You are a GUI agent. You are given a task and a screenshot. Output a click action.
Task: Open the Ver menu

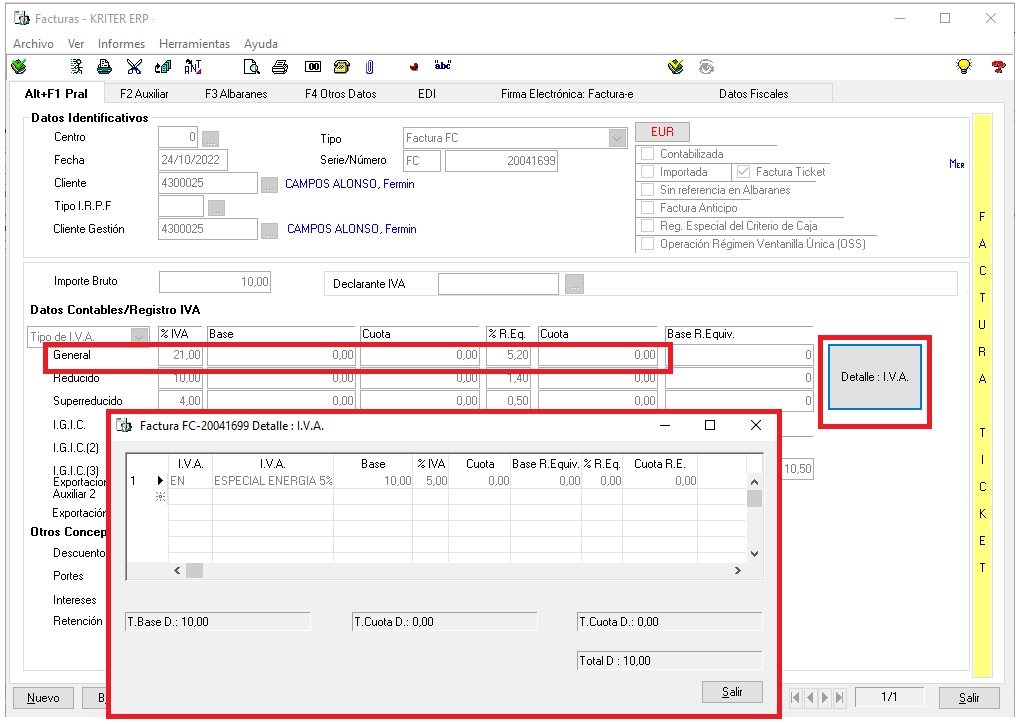point(76,44)
